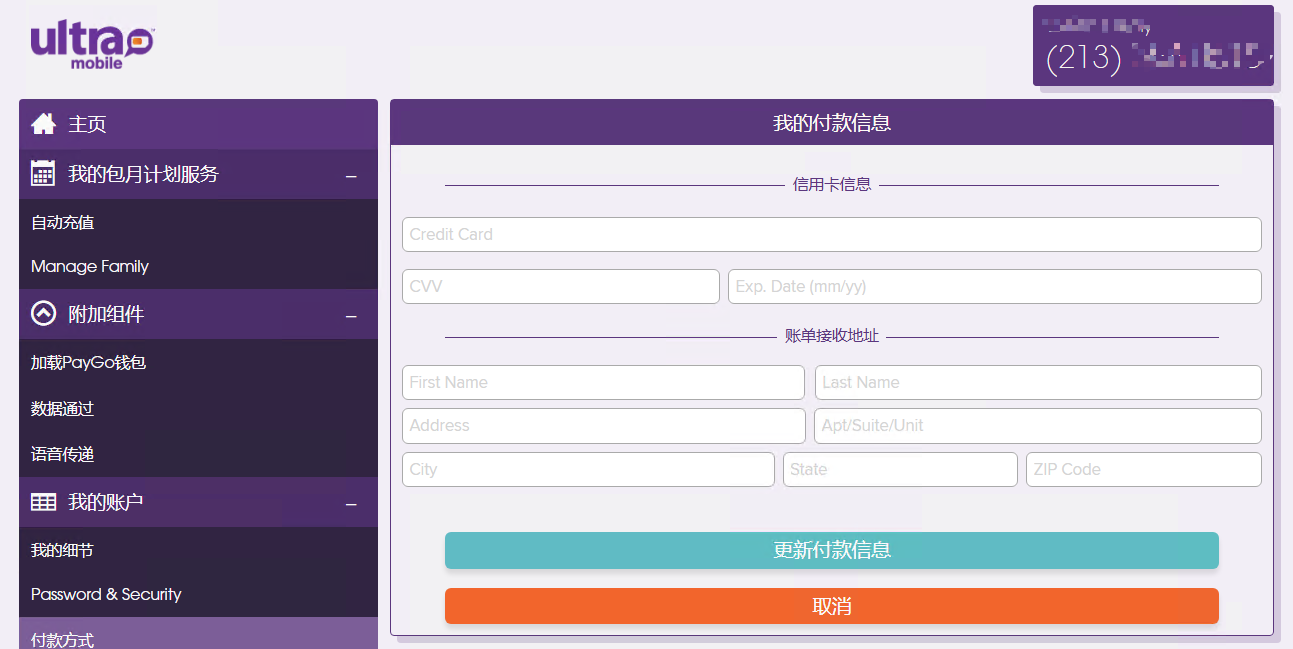Focus the Credit Card number field
The height and width of the screenshot is (649, 1293).
click(831, 234)
